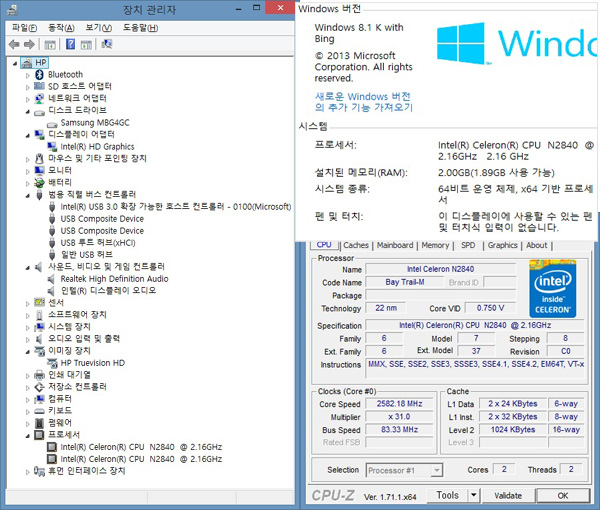Click the Forward arrow in Device Manager toolbar
The image size is (600, 512).
tap(29, 44)
